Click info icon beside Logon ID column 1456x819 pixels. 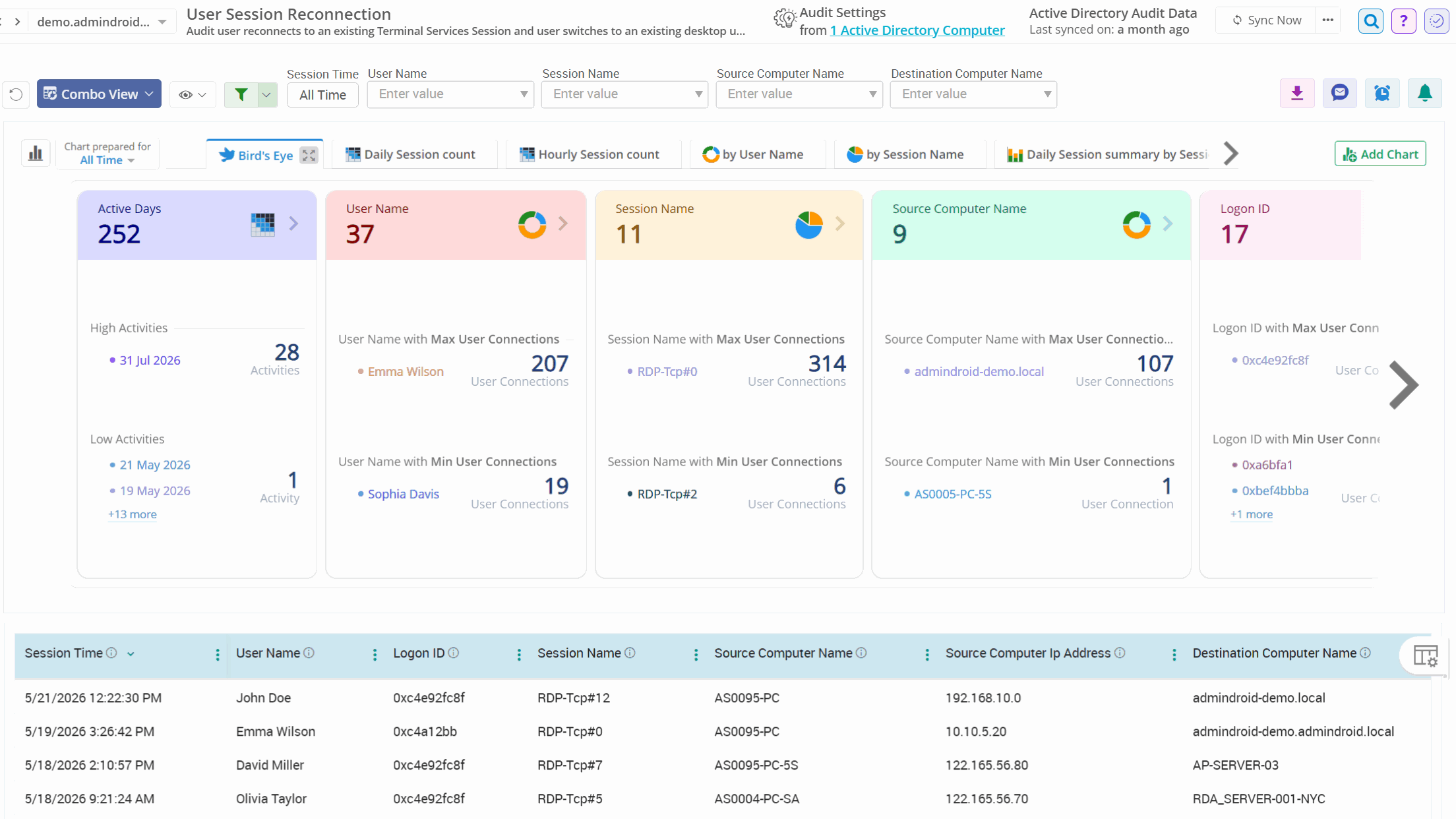453,653
